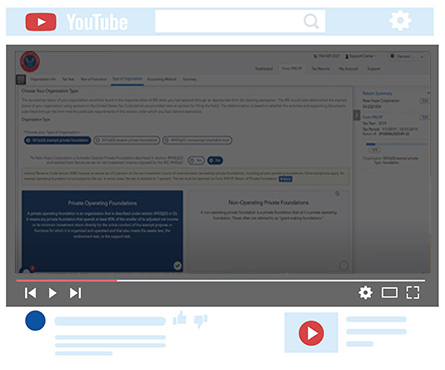Expand the Return Summary side panel arrow
This screenshot has width=445, height=370.
click(x=357, y=115)
